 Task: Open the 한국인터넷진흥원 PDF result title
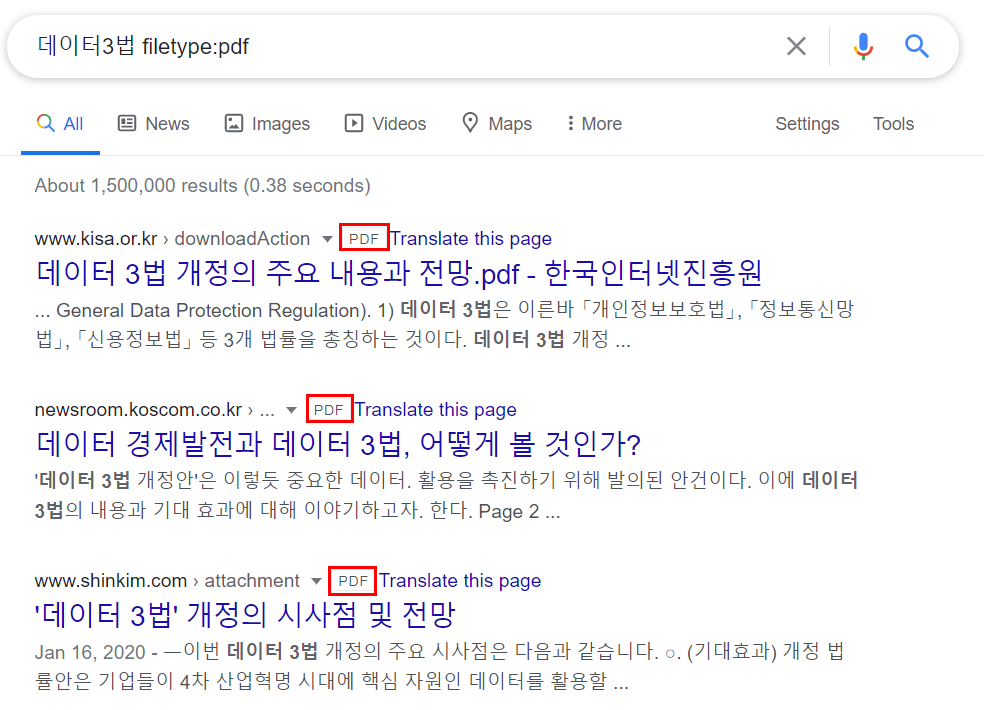[x=399, y=273]
